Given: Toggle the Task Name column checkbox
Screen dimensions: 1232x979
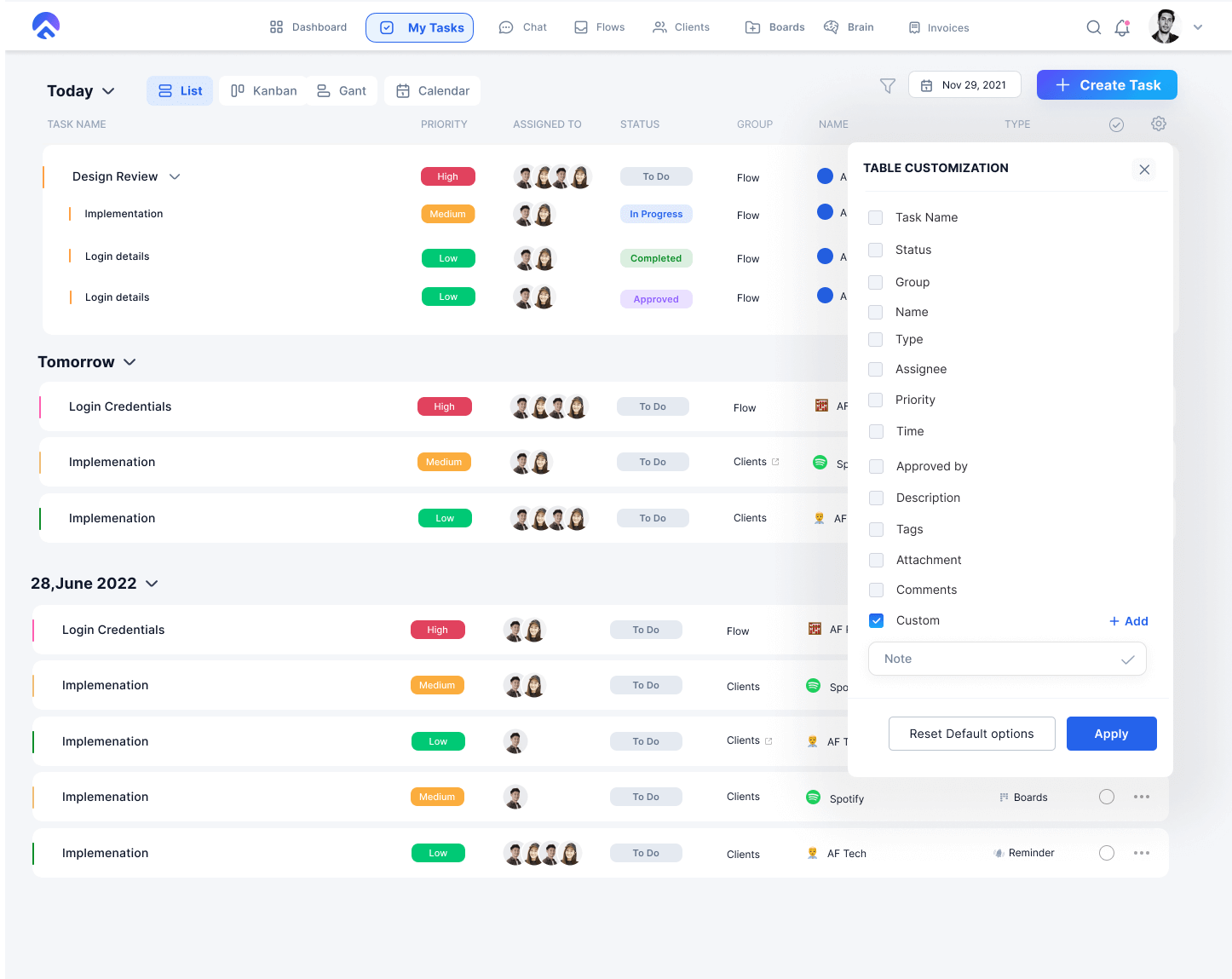Looking at the screenshot, I should point(875,217).
